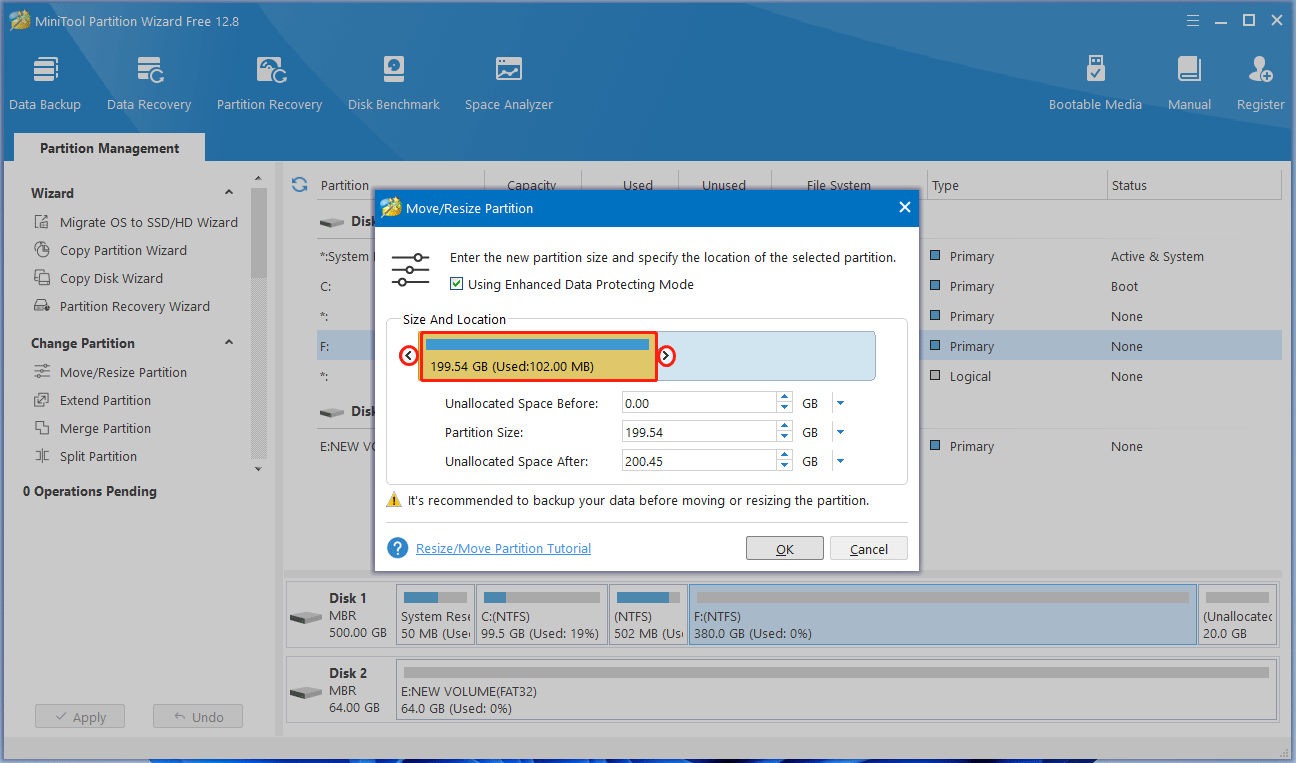Collapse the Wizard section in sidebar

tap(229, 193)
